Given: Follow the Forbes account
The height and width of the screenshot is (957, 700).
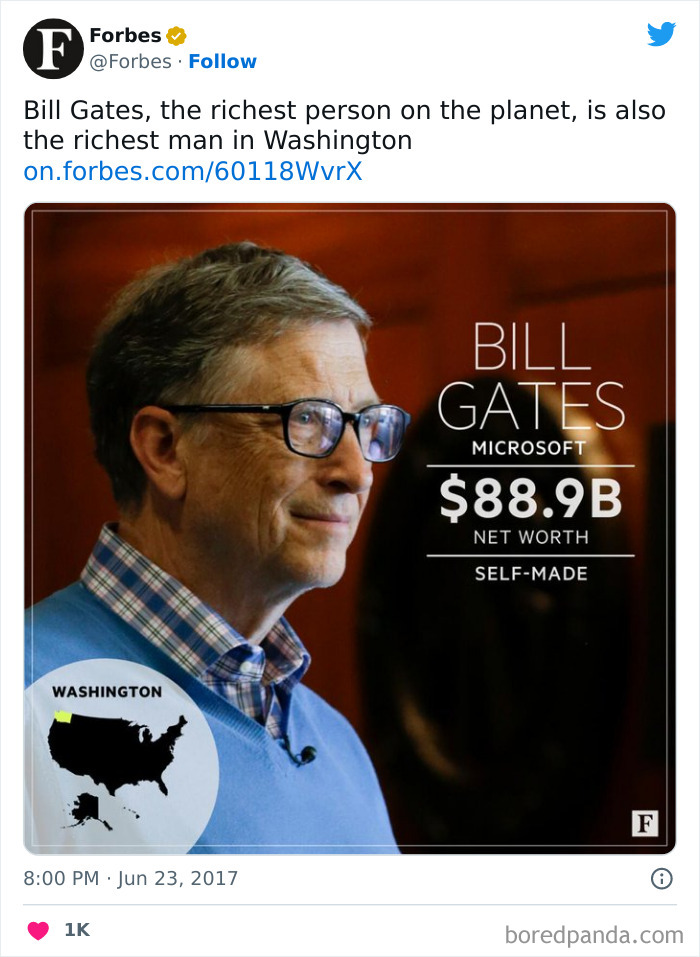Looking at the screenshot, I should 222,61.
